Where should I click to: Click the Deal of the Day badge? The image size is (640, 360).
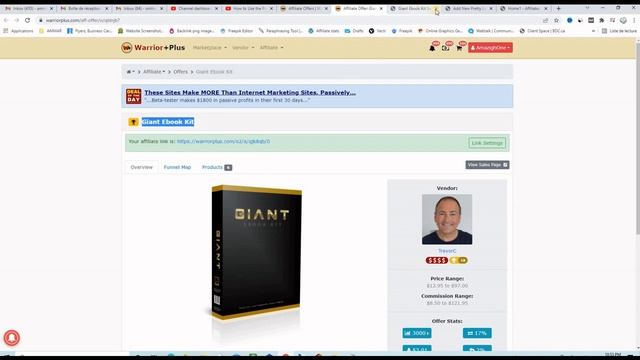tap(133, 96)
